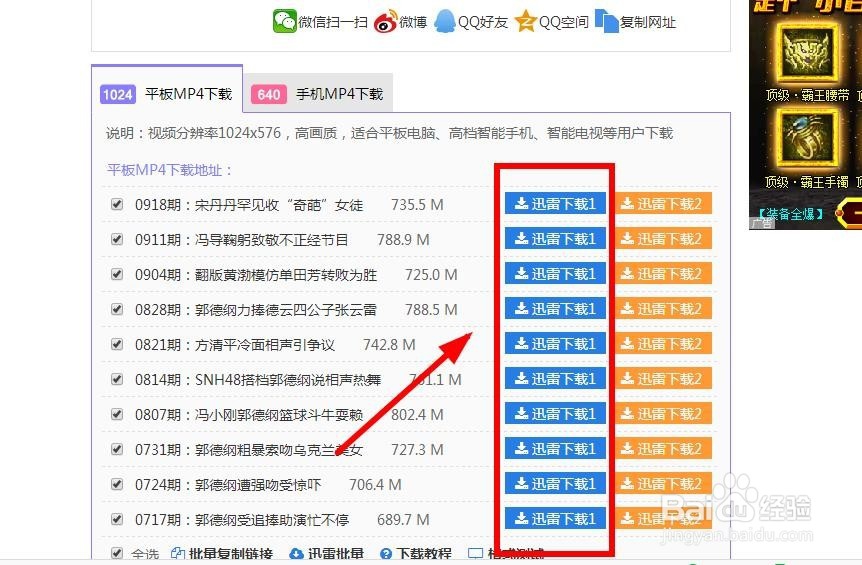862x565 pixels.
Task: Click 迅雷下载1 for the 0821期 row
Action: tap(555, 344)
